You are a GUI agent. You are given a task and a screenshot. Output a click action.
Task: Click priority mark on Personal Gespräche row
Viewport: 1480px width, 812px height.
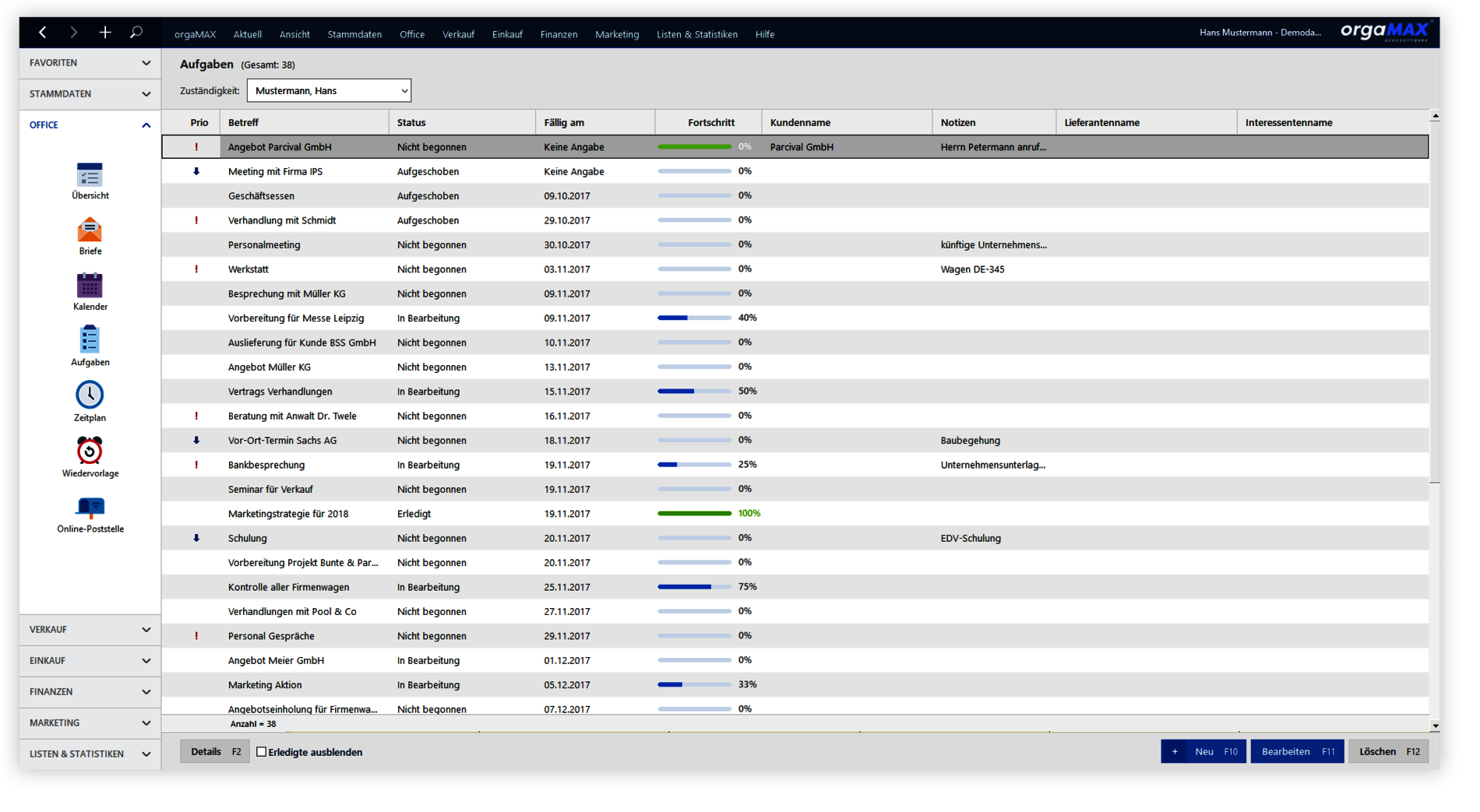pyautogui.click(x=196, y=636)
